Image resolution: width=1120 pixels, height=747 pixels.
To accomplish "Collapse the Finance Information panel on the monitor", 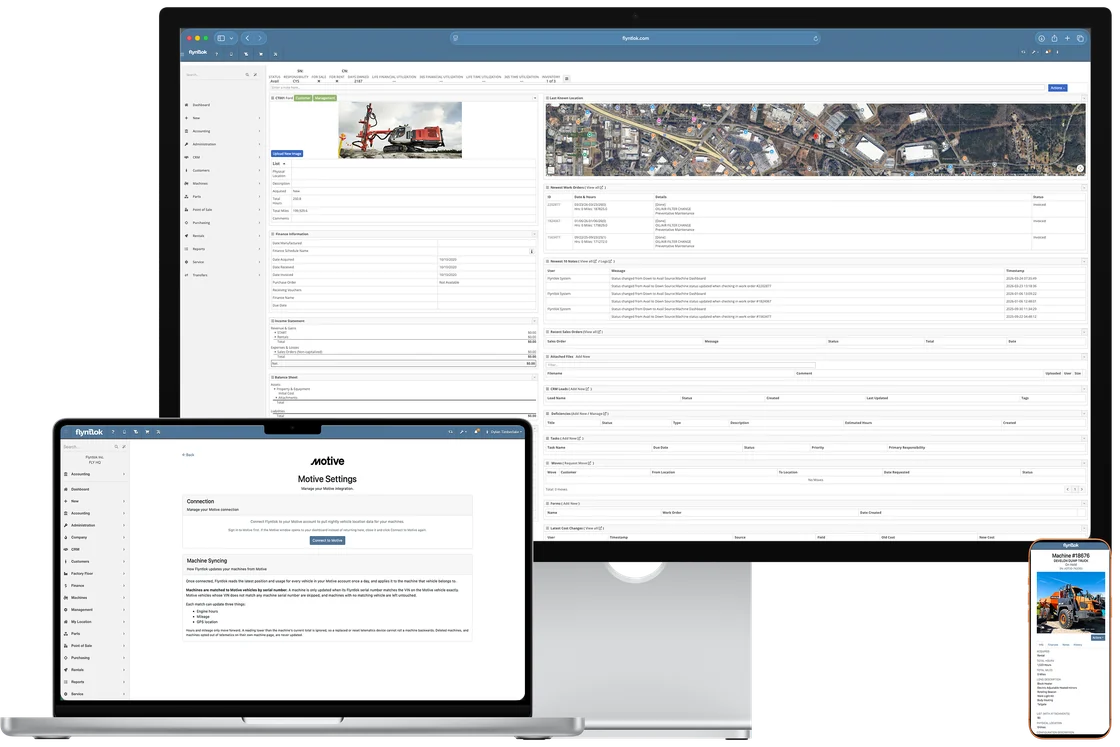I will [x=534, y=234].
